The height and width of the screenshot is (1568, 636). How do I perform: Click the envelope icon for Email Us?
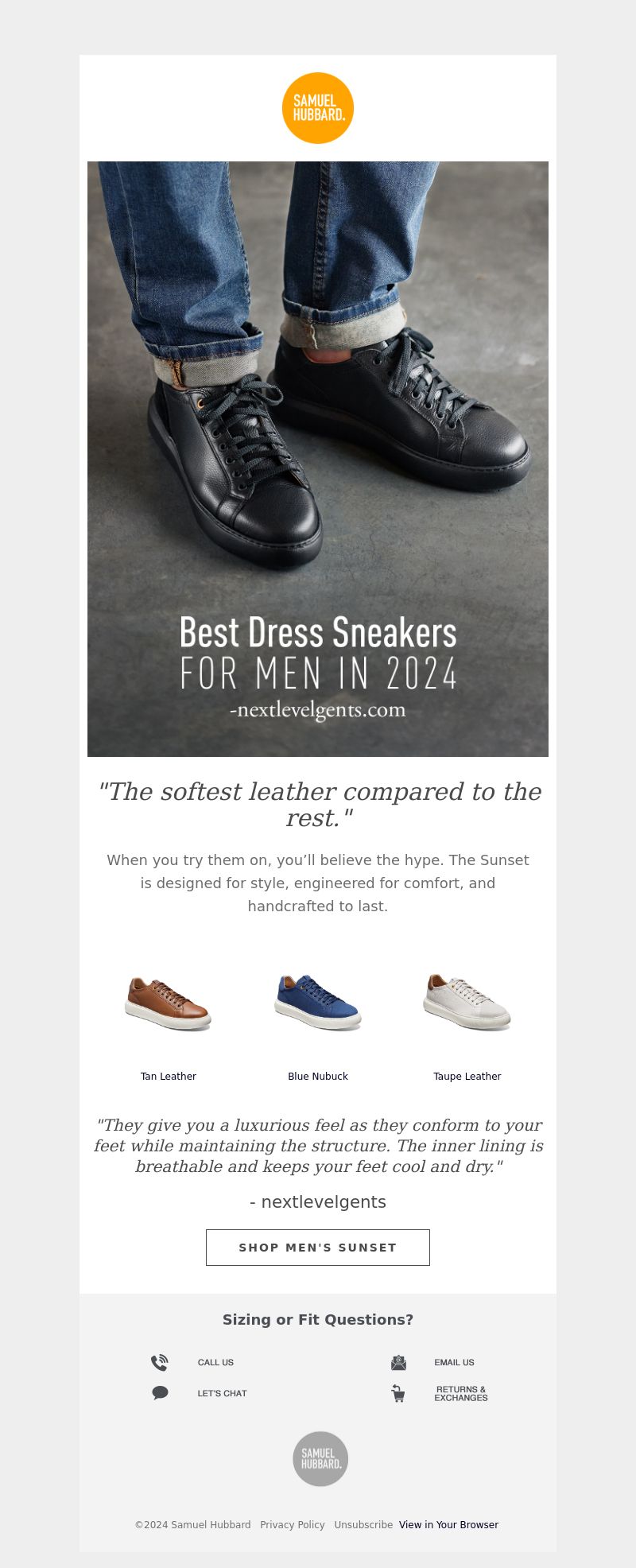(x=398, y=1362)
